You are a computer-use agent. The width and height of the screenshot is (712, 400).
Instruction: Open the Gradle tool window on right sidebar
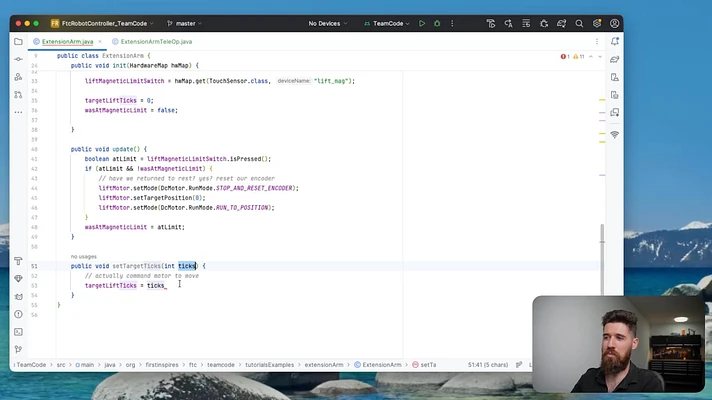614,59
